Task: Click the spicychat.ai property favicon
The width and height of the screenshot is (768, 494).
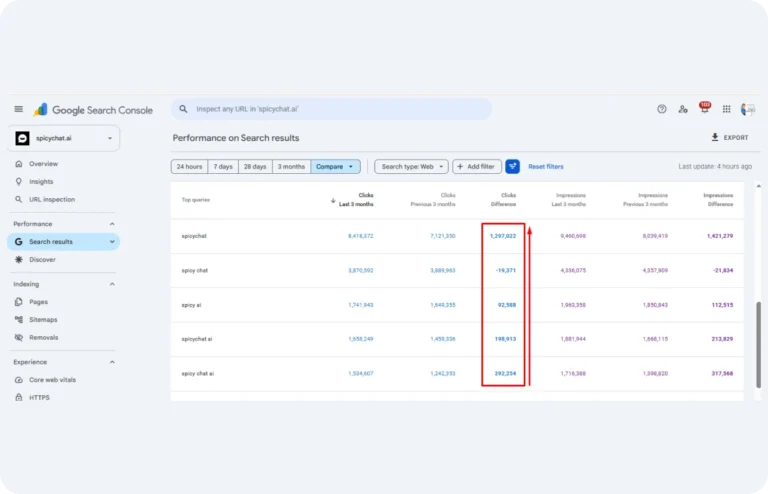Action: pyautogui.click(x=22, y=138)
